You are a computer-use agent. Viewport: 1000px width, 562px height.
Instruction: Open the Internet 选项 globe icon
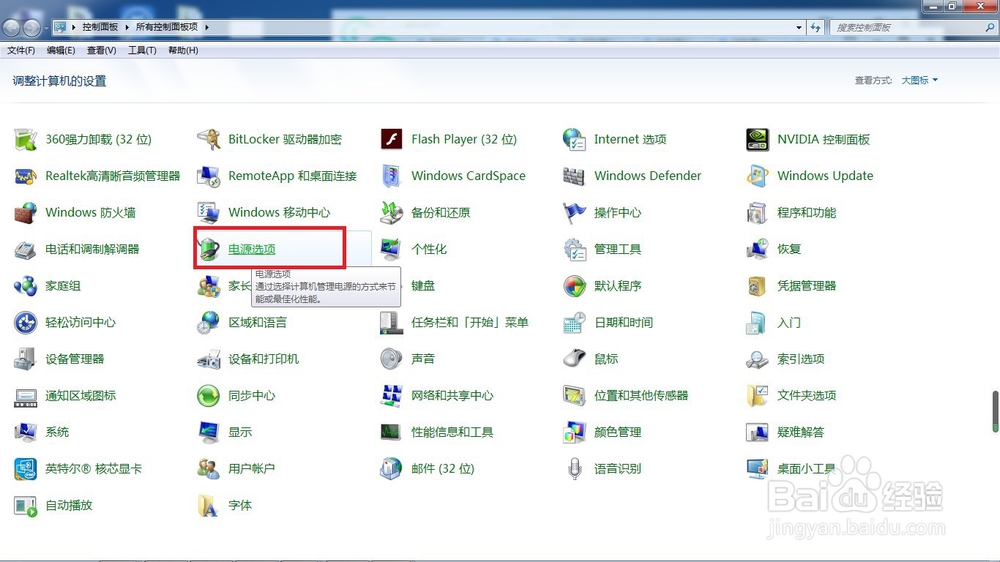point(574,139)
